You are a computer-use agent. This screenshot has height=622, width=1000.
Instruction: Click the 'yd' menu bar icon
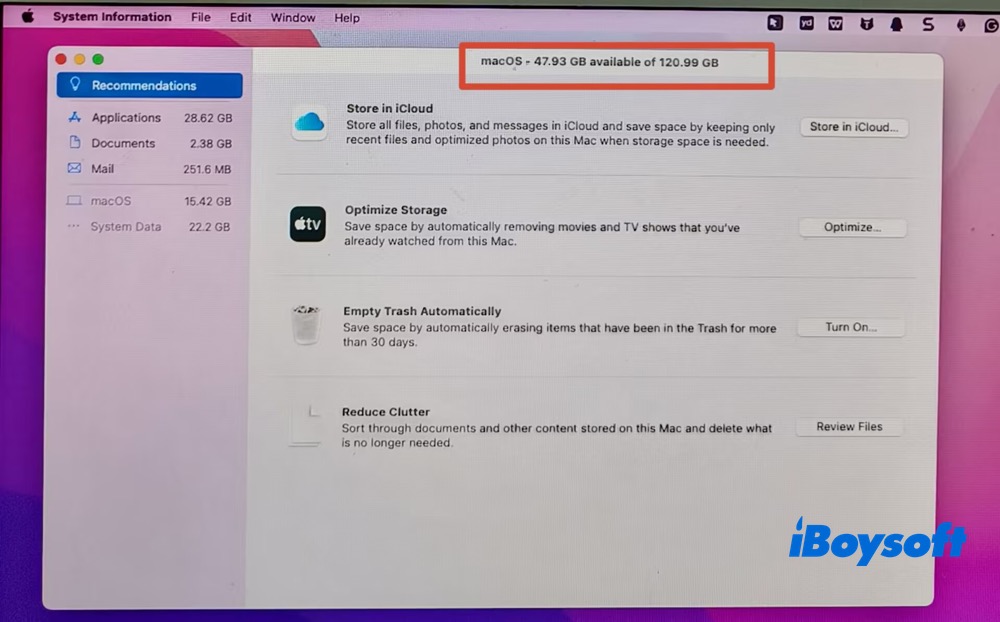806,24
